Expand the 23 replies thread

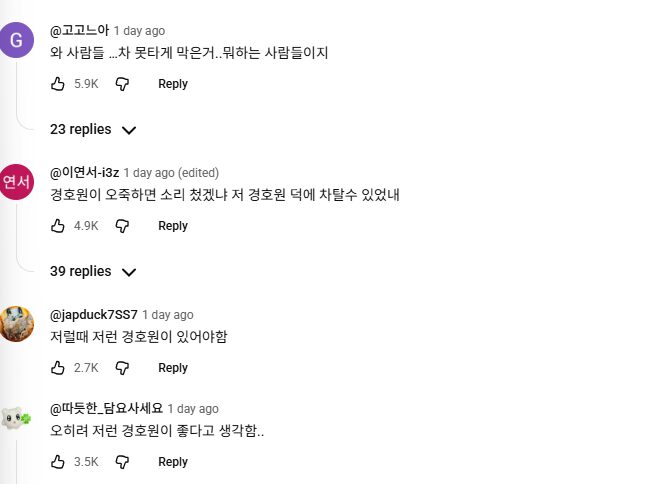93,129
